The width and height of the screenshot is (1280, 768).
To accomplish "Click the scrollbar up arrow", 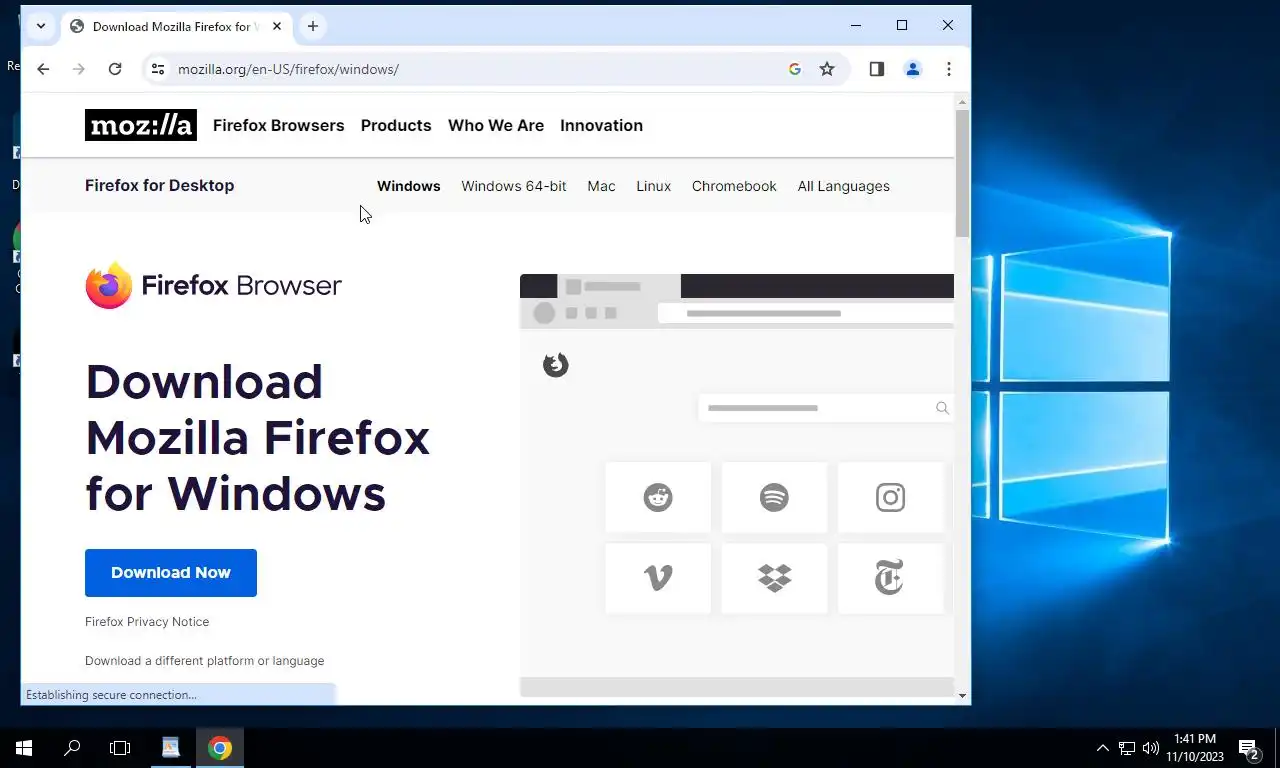I will pyautogui.click(x=962, y=102).
